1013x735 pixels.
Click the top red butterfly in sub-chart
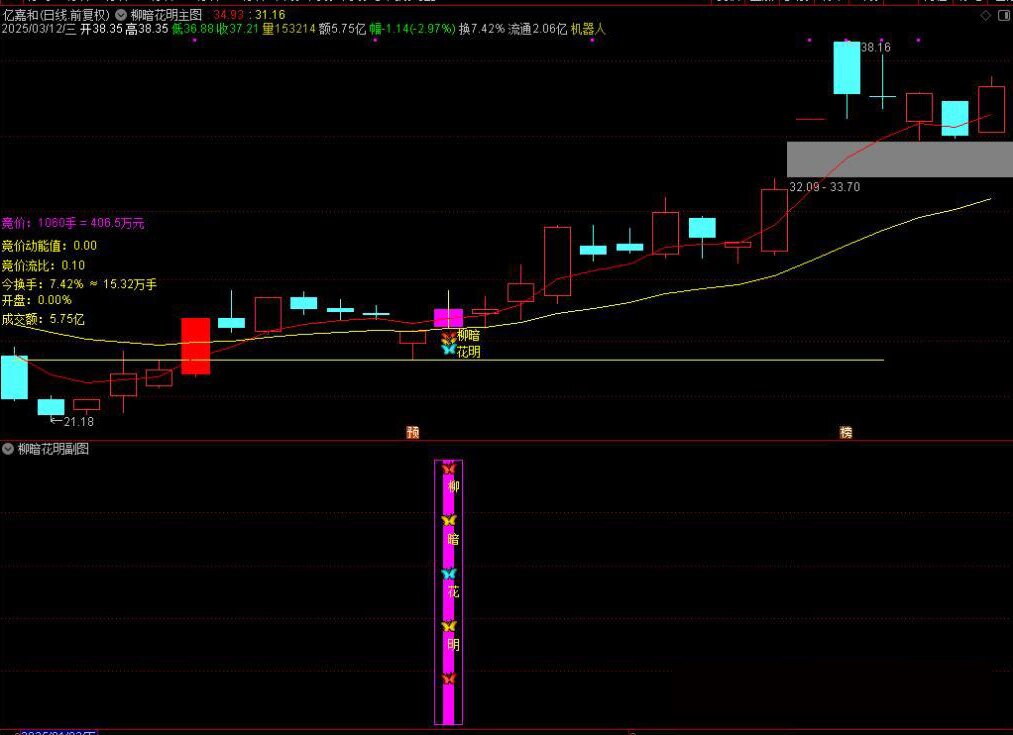(x=448, y=468)
